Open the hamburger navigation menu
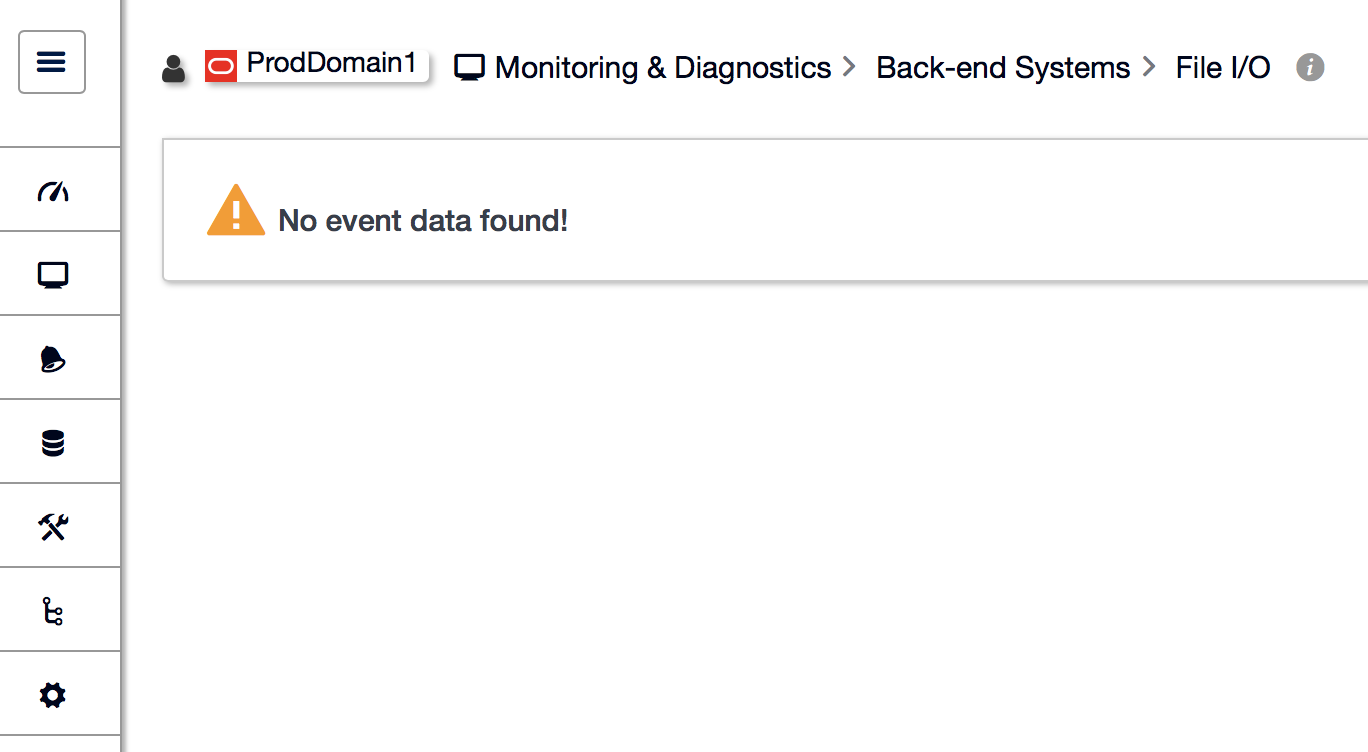Image resolution: width=1368 pixels, height=752 pixels. (52, 62)
